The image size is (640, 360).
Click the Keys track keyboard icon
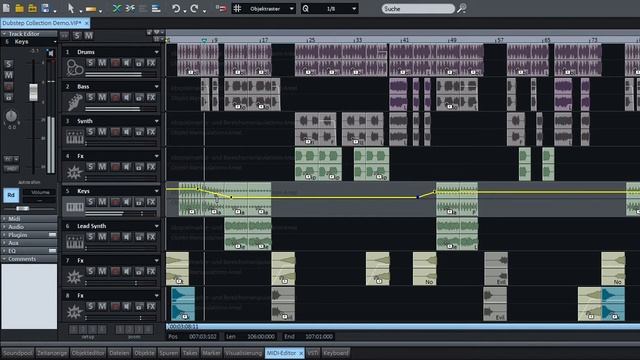click(x=75, y=207)
